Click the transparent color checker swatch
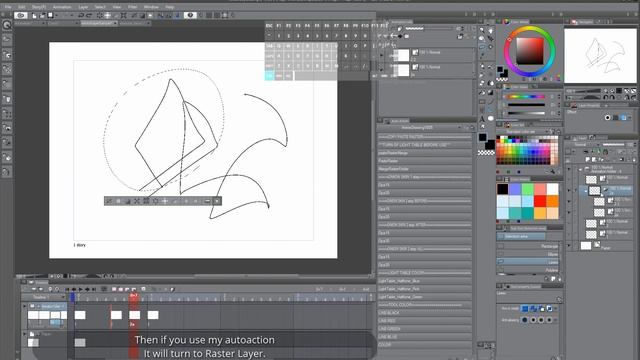 tap(486, 153)
